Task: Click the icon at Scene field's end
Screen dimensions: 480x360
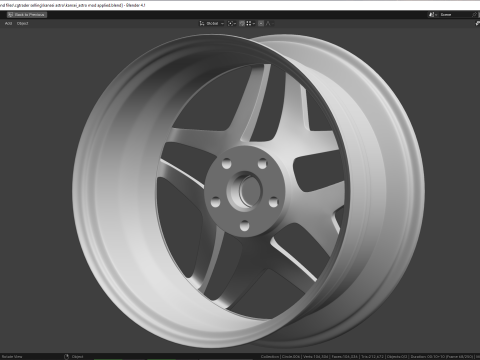Action: [475, 15]
